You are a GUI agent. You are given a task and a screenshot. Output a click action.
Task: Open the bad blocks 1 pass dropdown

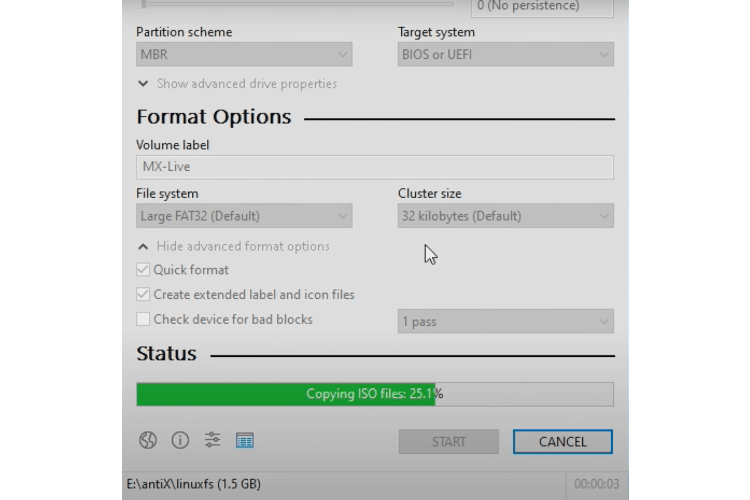coord(506,321)
